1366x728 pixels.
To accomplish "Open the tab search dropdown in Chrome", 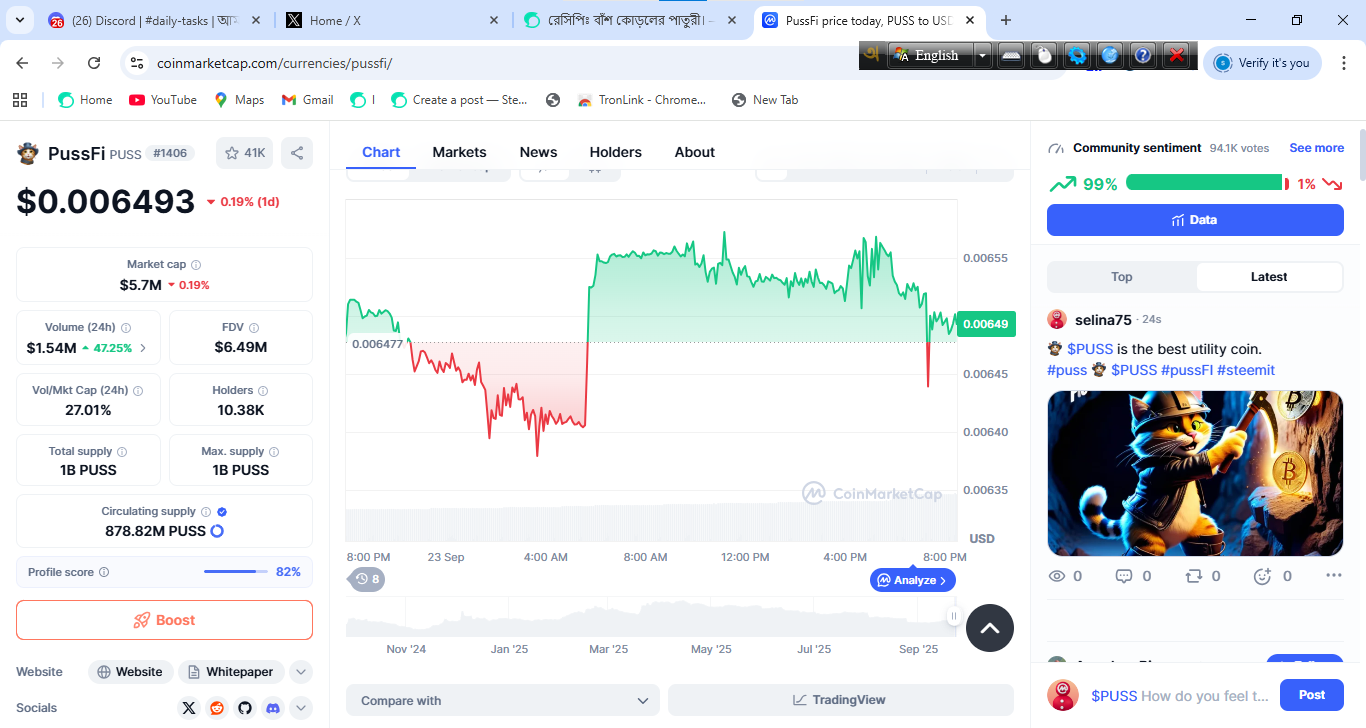I will [20, 20].
